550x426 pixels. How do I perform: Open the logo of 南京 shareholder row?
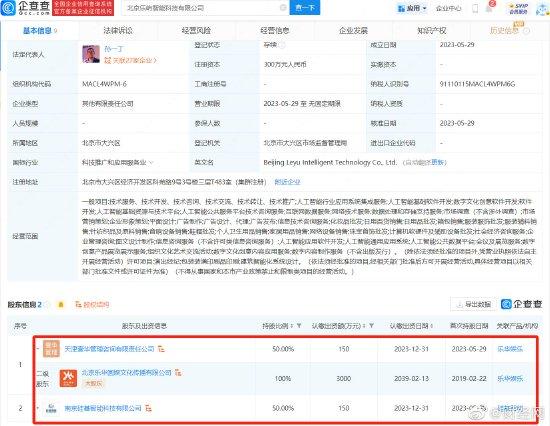pos(51,408)
